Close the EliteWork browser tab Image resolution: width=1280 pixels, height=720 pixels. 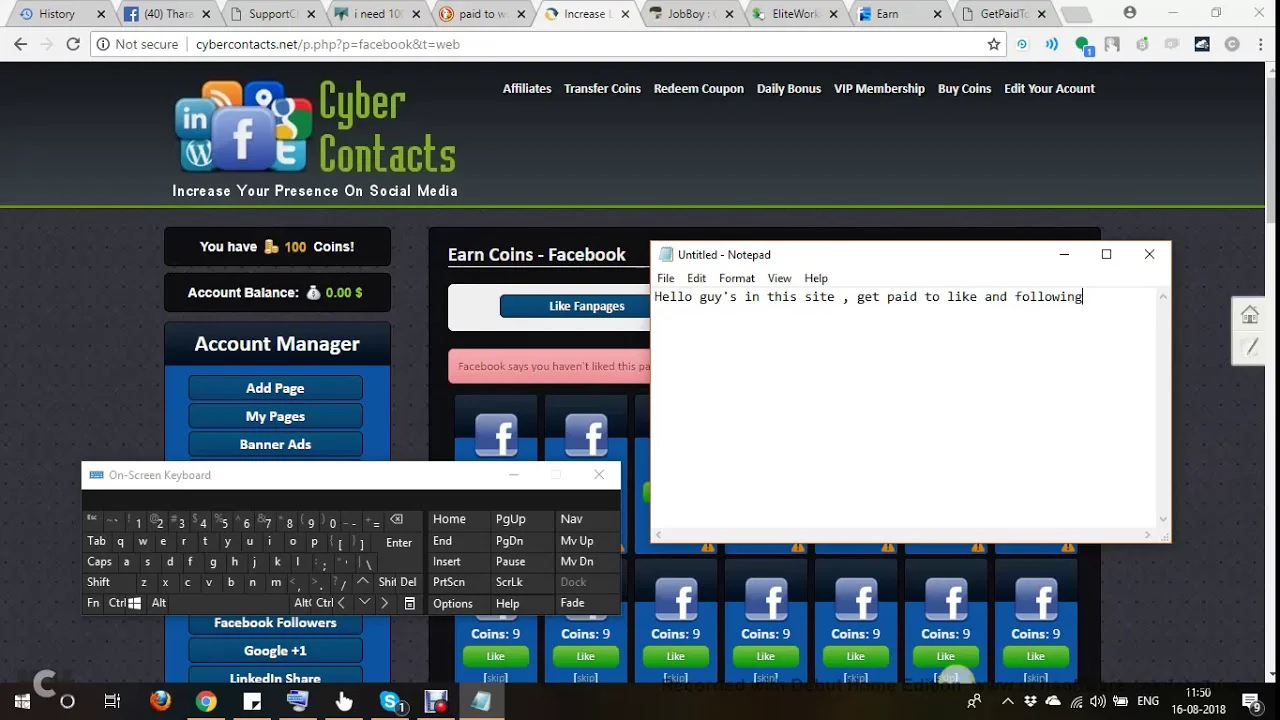[831, 14]
